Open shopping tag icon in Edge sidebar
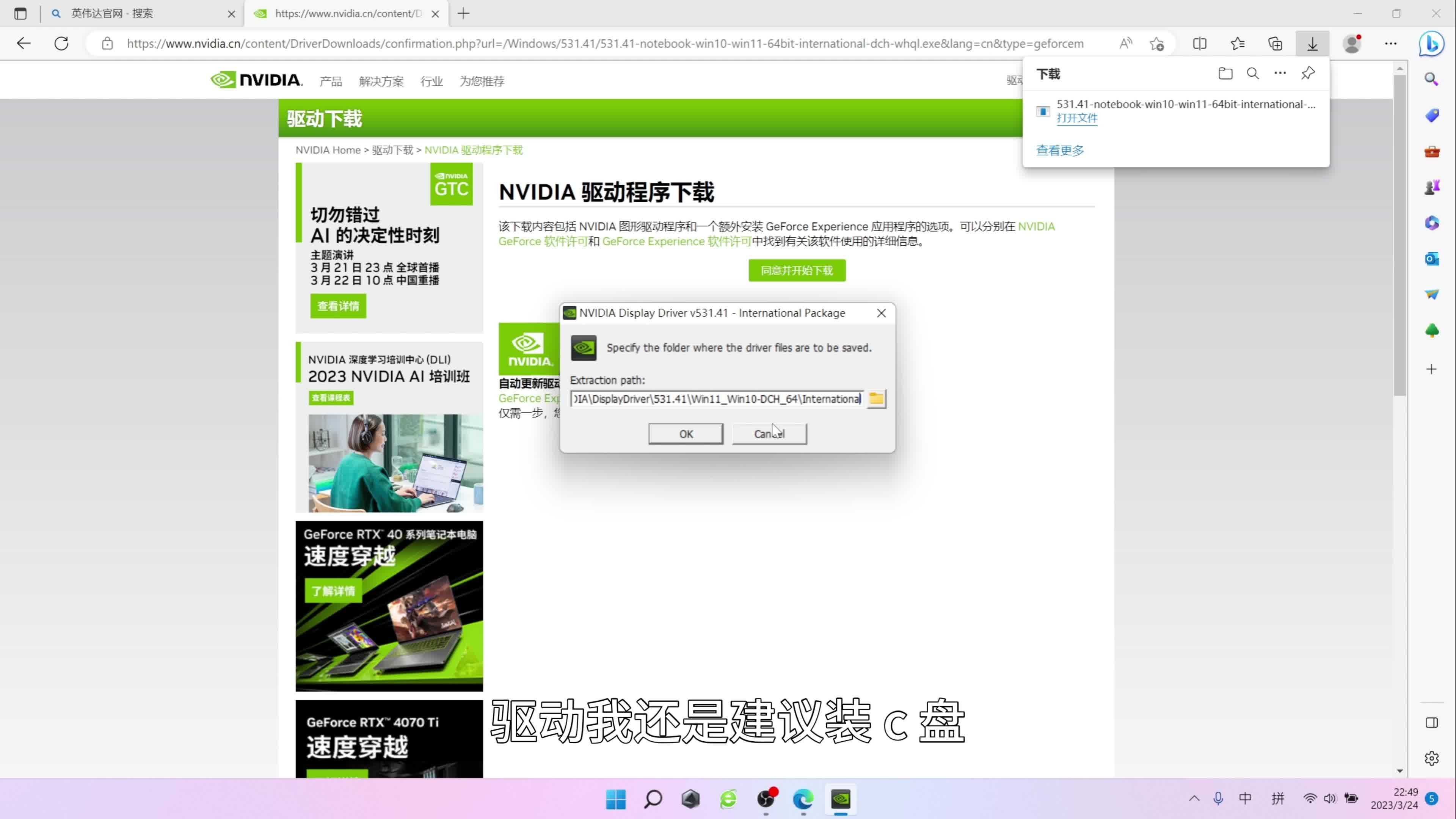Screen dimensions: 1456x819 click(x=1431, y=115)
